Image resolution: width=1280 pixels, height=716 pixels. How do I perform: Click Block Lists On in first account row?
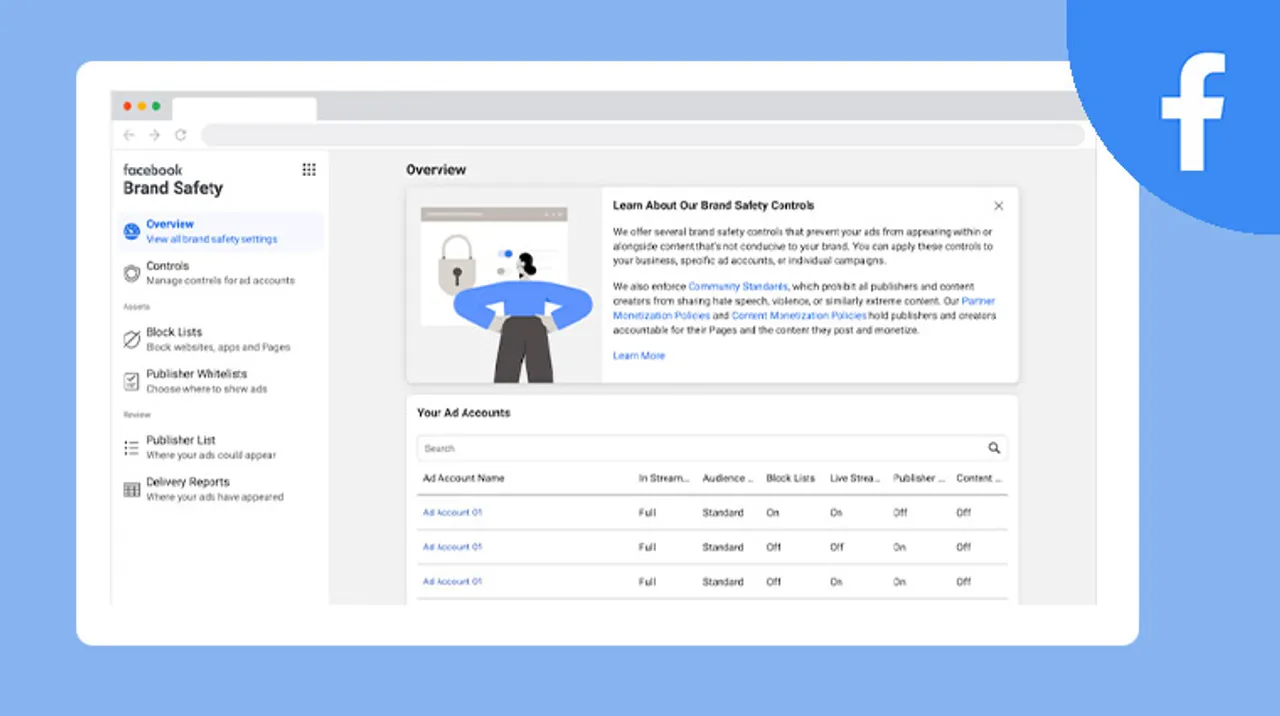(x=773, y=513)
